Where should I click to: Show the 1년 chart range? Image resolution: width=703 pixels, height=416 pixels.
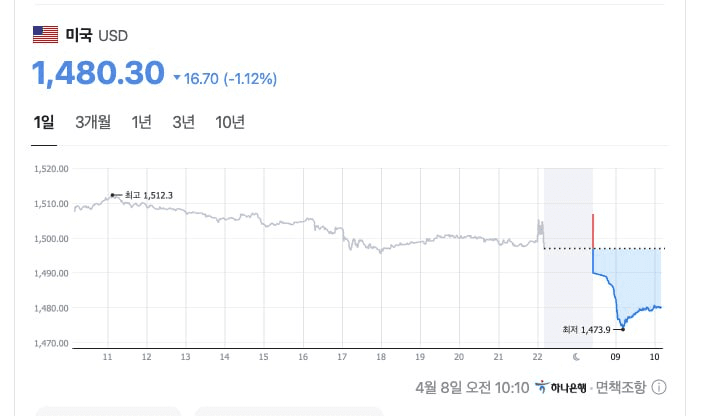(x=141, y=123)
